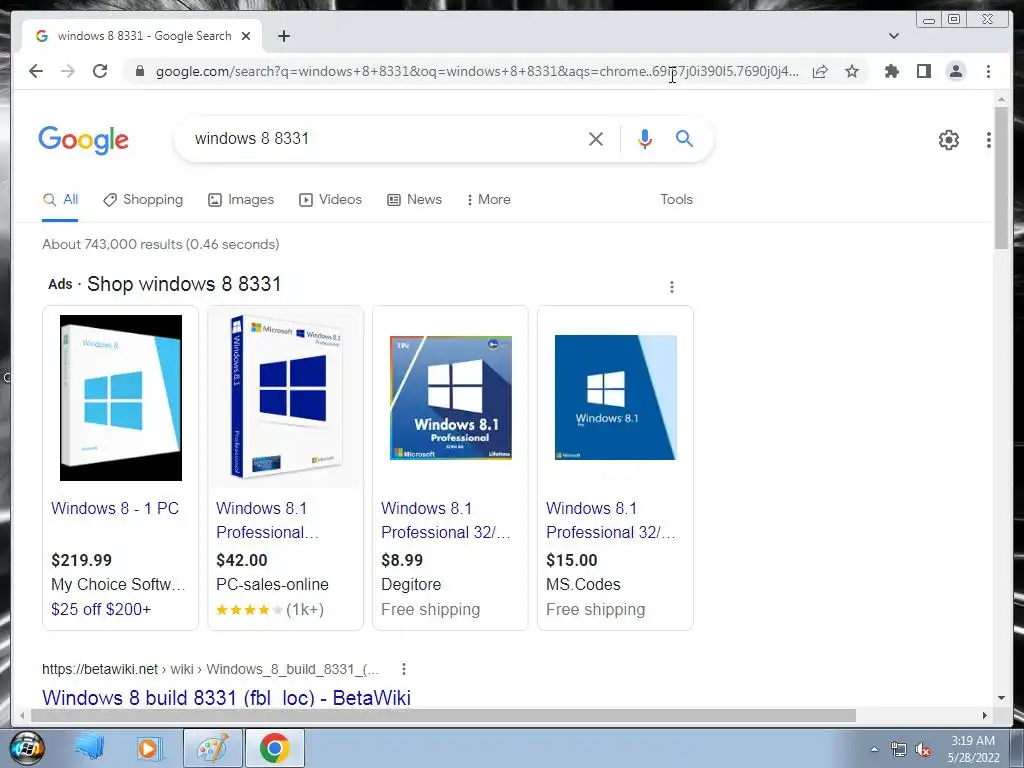Click the betawiki.net result URL breadcrumb

[210, 669]
